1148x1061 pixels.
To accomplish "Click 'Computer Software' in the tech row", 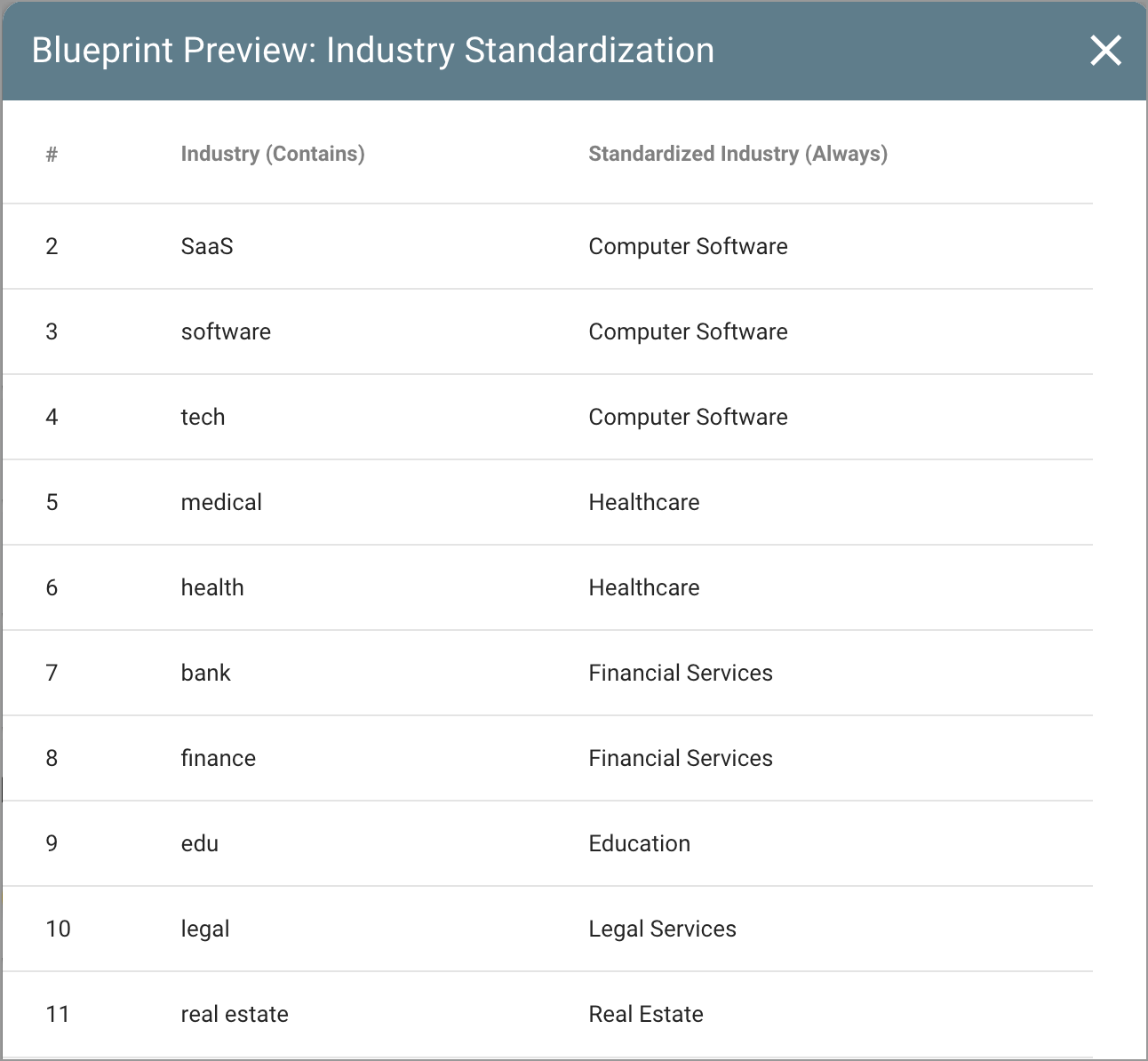I will [688, 417].
